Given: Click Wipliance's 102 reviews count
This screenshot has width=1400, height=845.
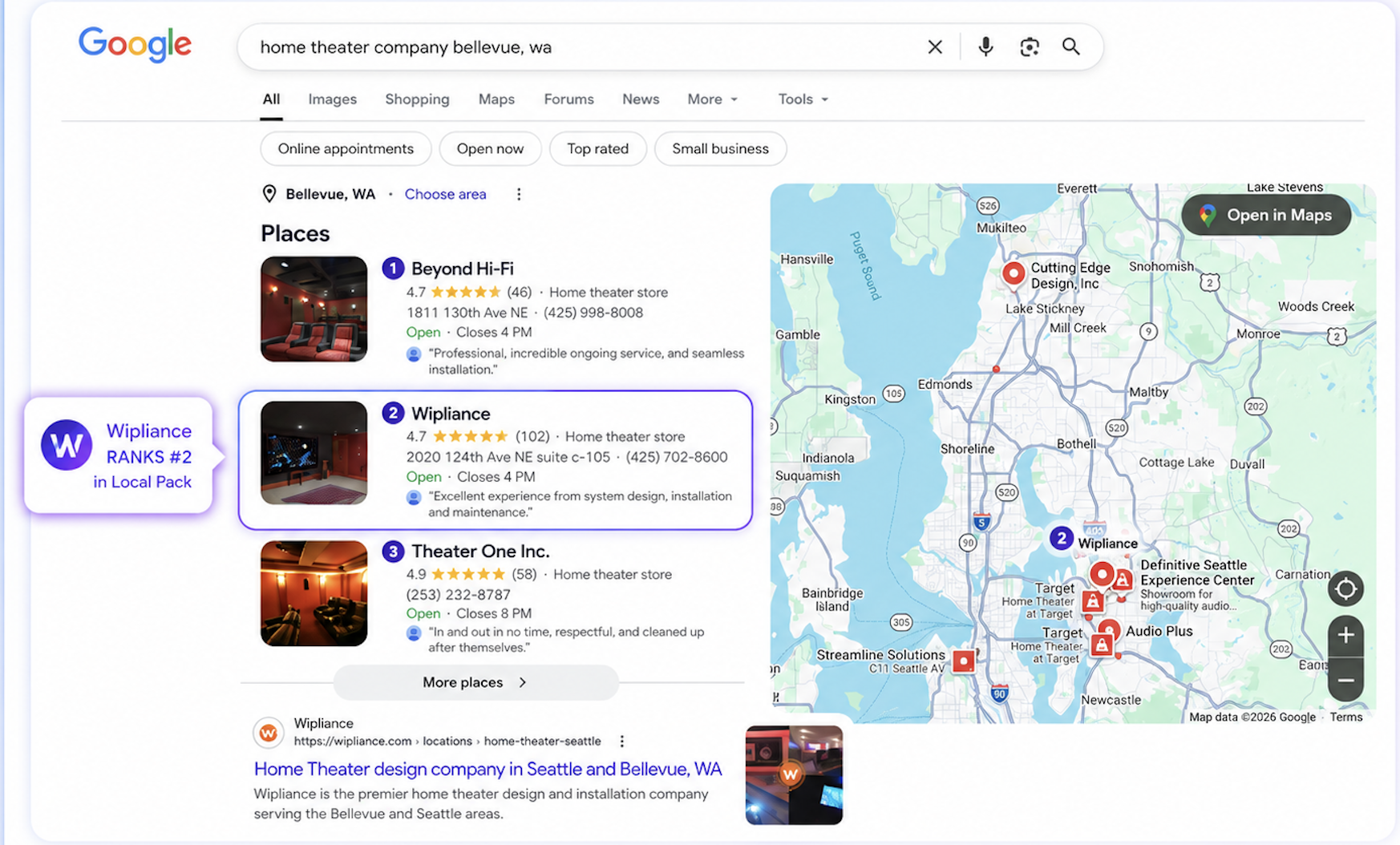Looking at the screenshot, I should coord(532,437).
